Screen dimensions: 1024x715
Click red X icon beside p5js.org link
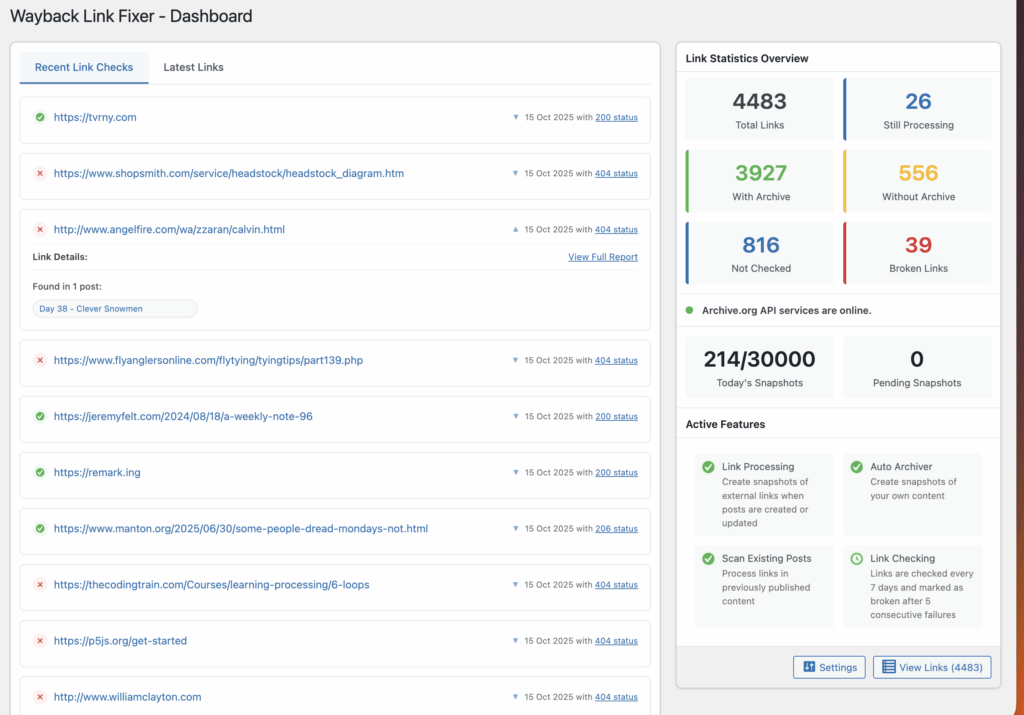tap(40, 641)
